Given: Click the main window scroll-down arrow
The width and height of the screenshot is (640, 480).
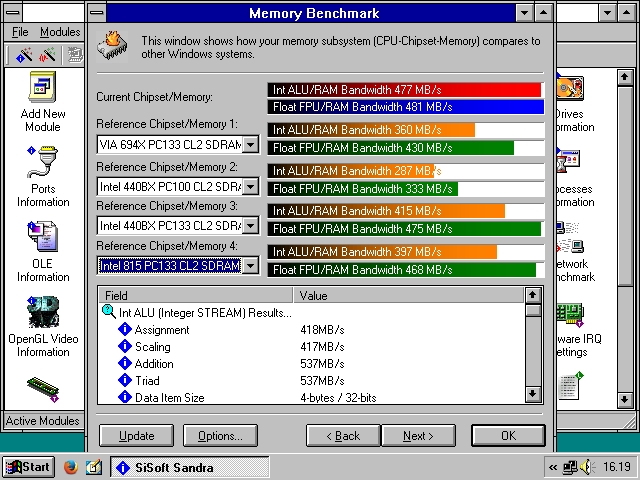Looking at the screenshot, I should coord(625,399).
